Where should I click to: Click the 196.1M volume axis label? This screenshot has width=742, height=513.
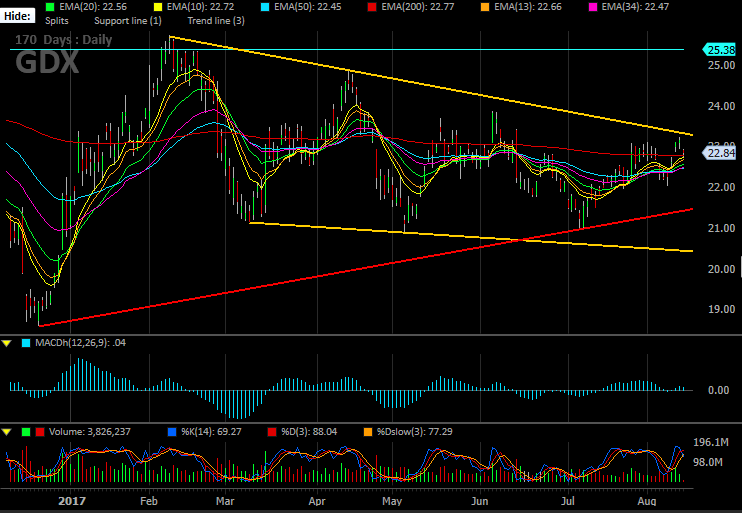[711, 442]
